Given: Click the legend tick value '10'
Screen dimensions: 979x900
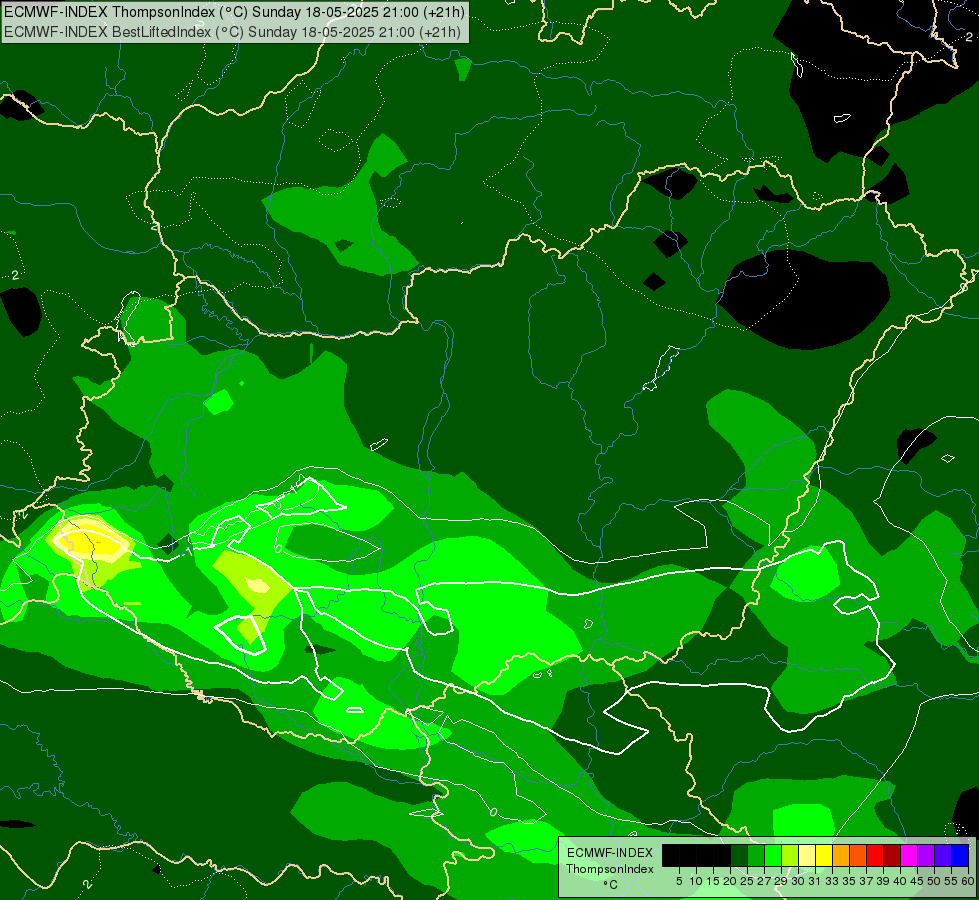Looking at the screenshot, I should tap(696, 881).
